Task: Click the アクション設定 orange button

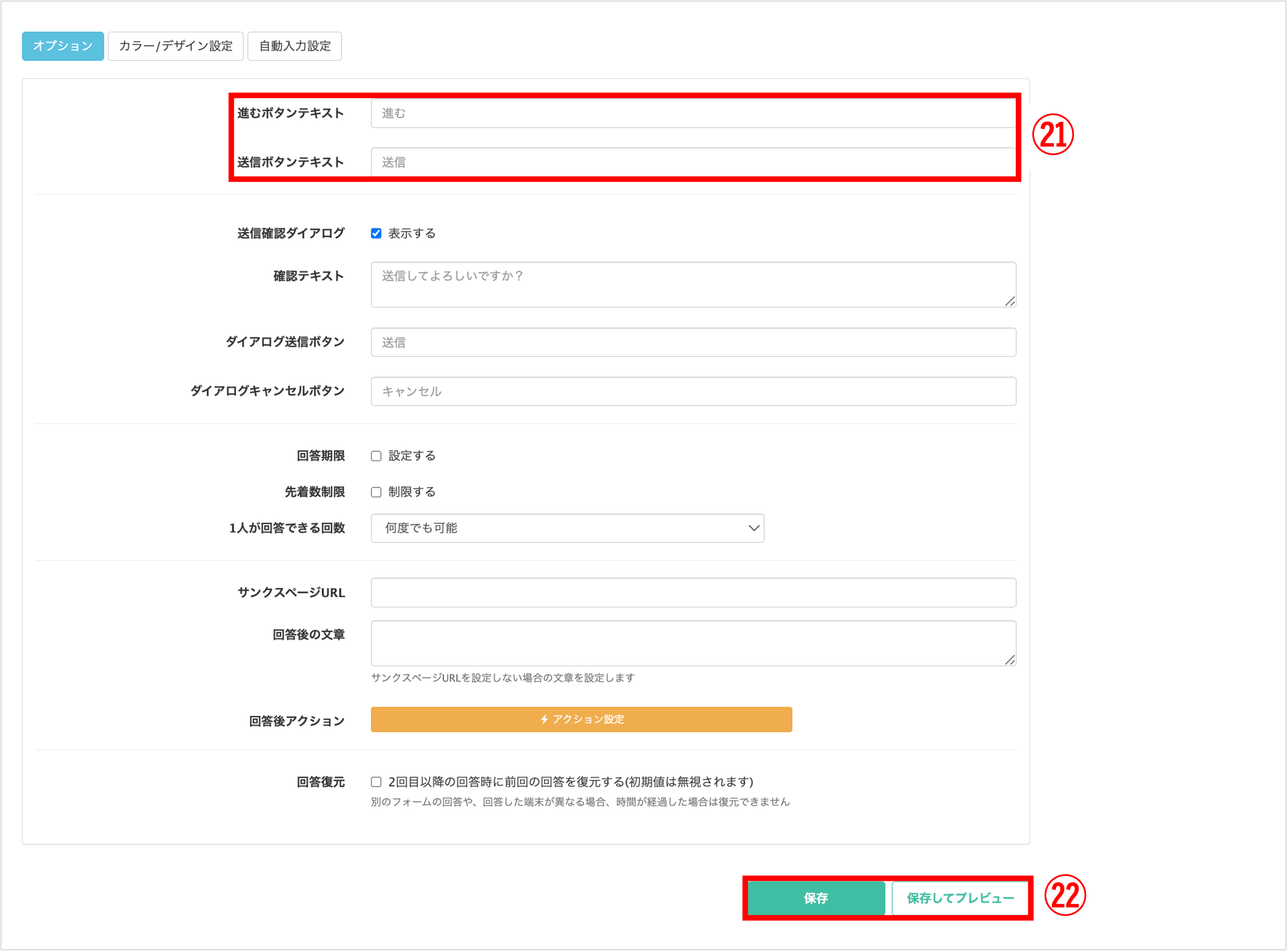Action: coord(581,720)
